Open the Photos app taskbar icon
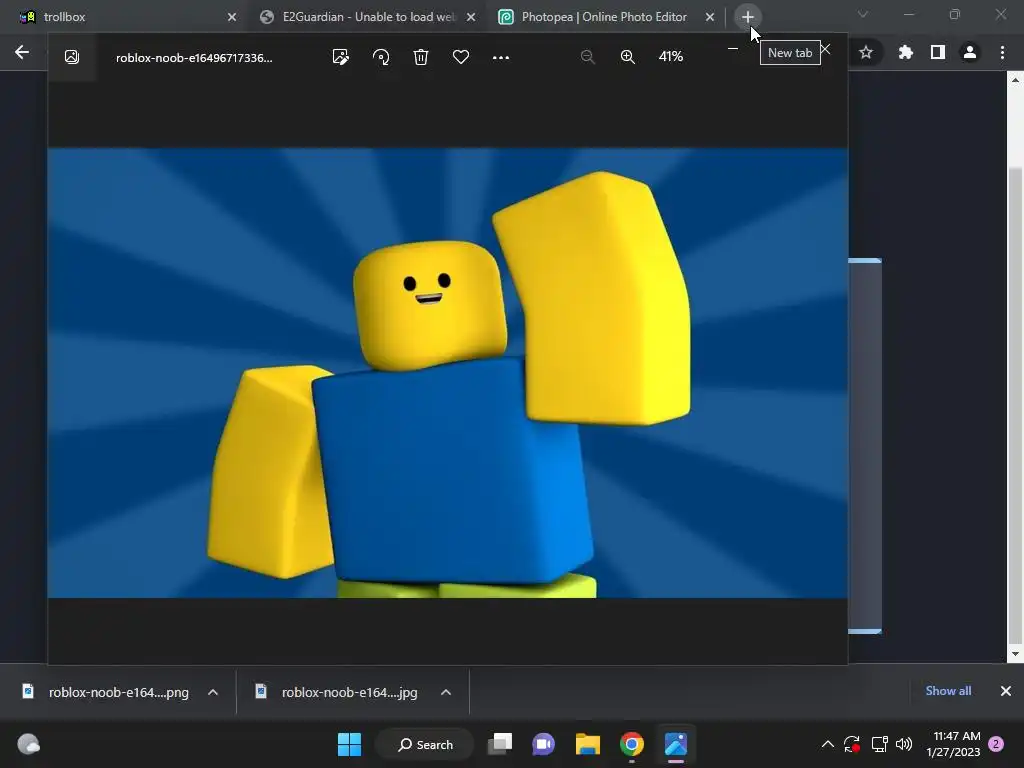 [676, 744]
